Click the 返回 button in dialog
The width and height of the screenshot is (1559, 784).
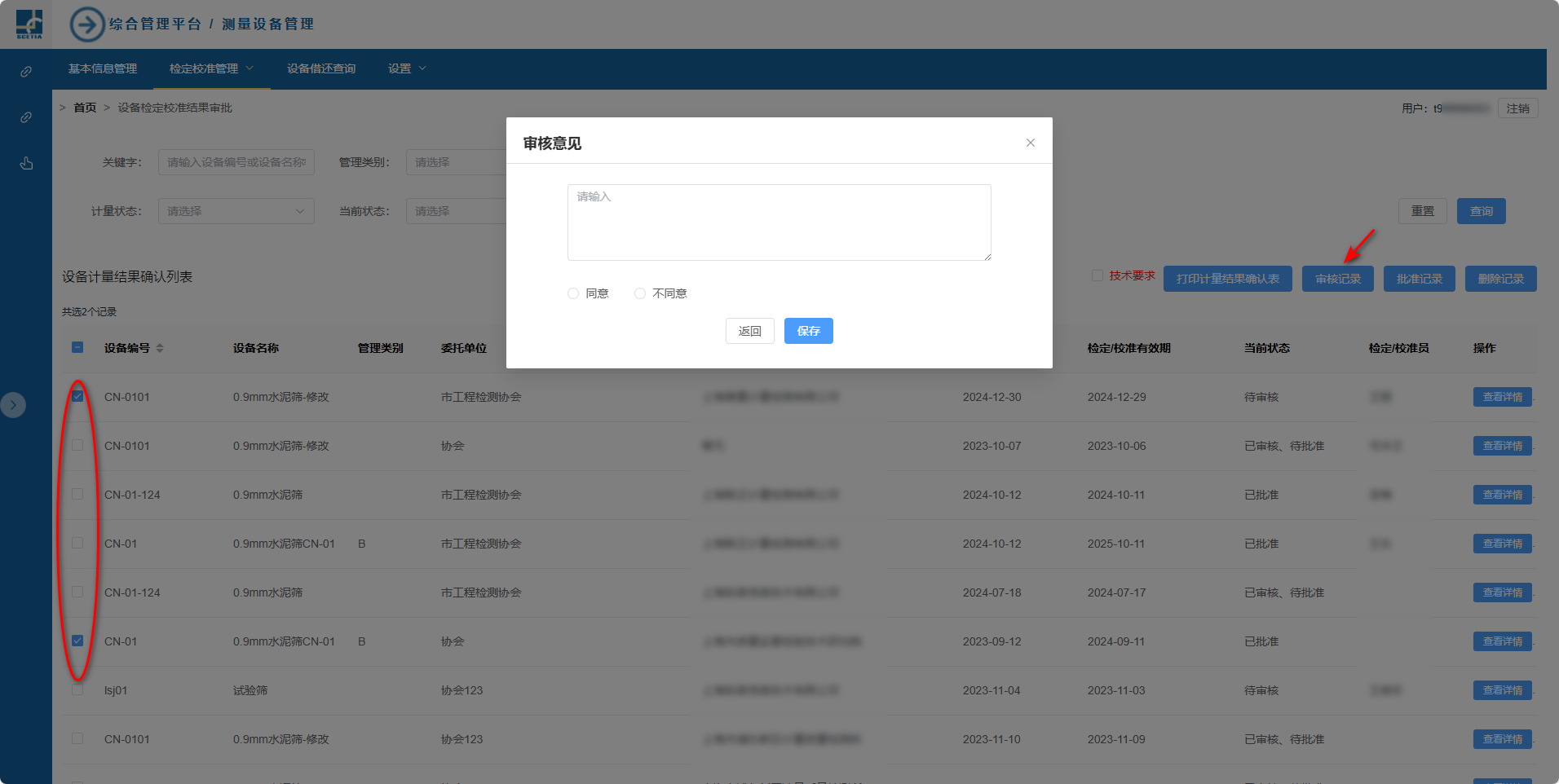point(749,331)
